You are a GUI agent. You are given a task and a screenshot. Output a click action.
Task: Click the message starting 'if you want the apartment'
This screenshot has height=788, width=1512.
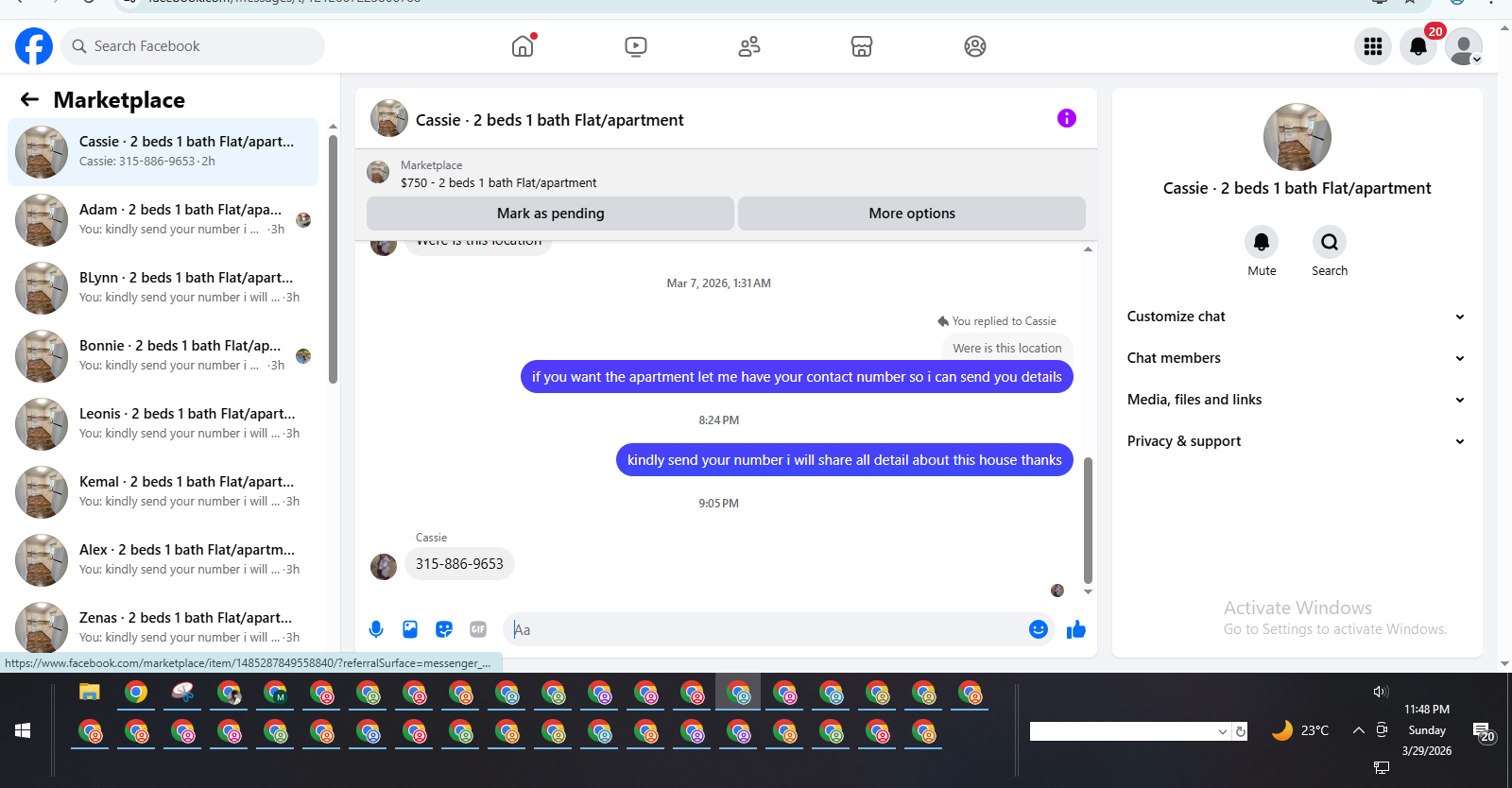(x=797, y=377)
